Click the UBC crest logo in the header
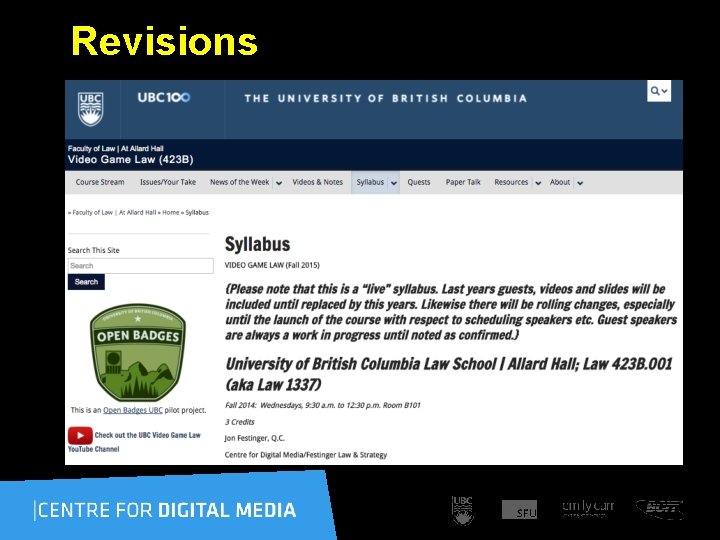The height and width of the screenshot is (540, 720). click(x=90, y=109)
